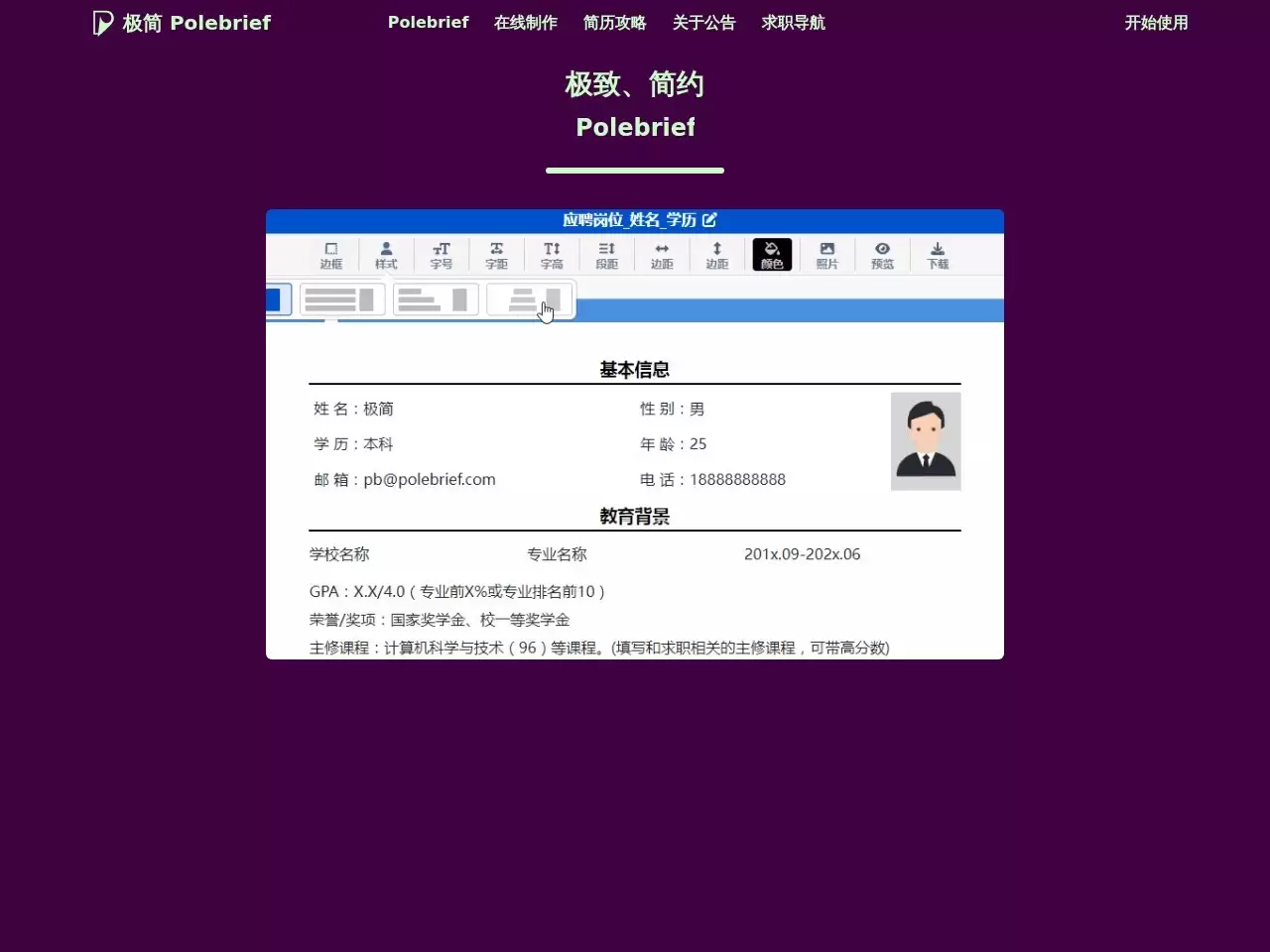This screenshot has width=1270, height=952.
Task: Click the email pb@polebrief.com
Action: (430, 479)
